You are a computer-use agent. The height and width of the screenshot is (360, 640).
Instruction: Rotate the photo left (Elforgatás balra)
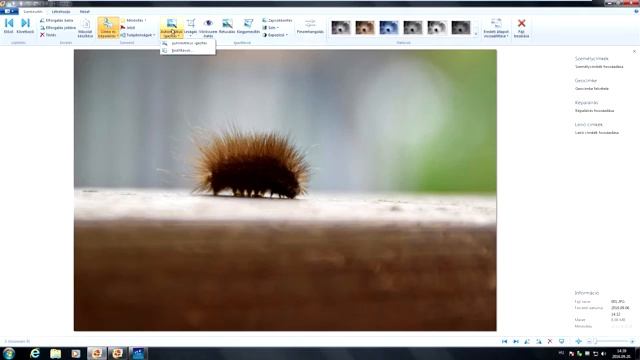[56, 20]
